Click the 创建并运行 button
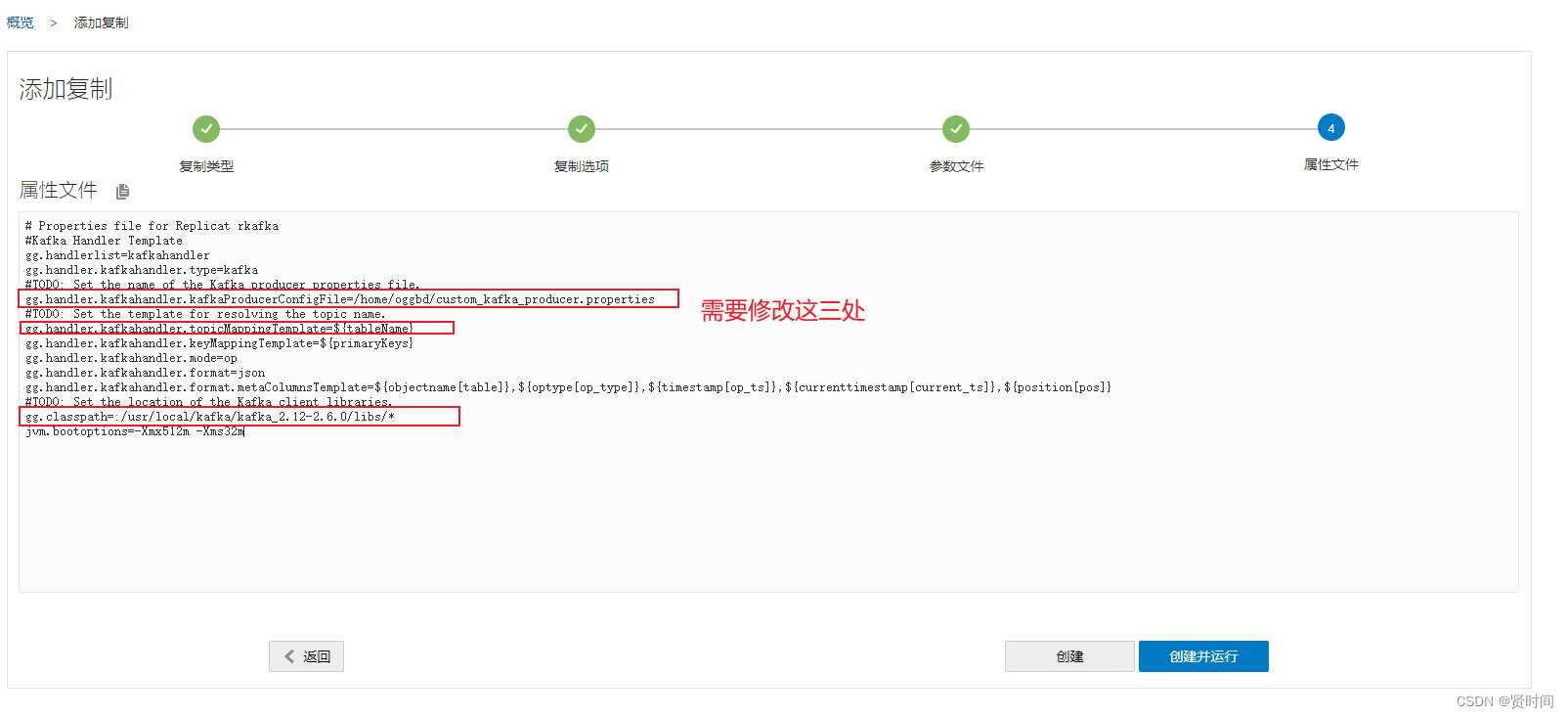This screenshot has width=1568, height=718. click(x=1203, y=656)
